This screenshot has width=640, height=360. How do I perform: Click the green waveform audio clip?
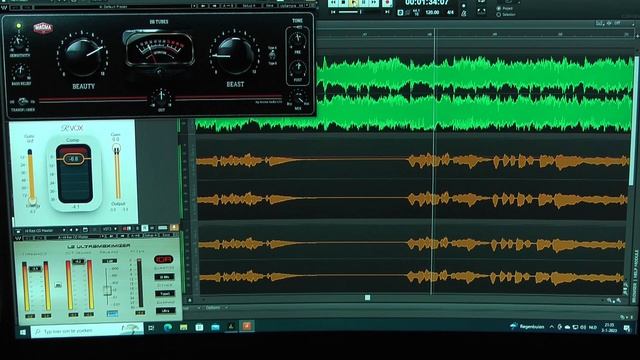coord(413,94)
